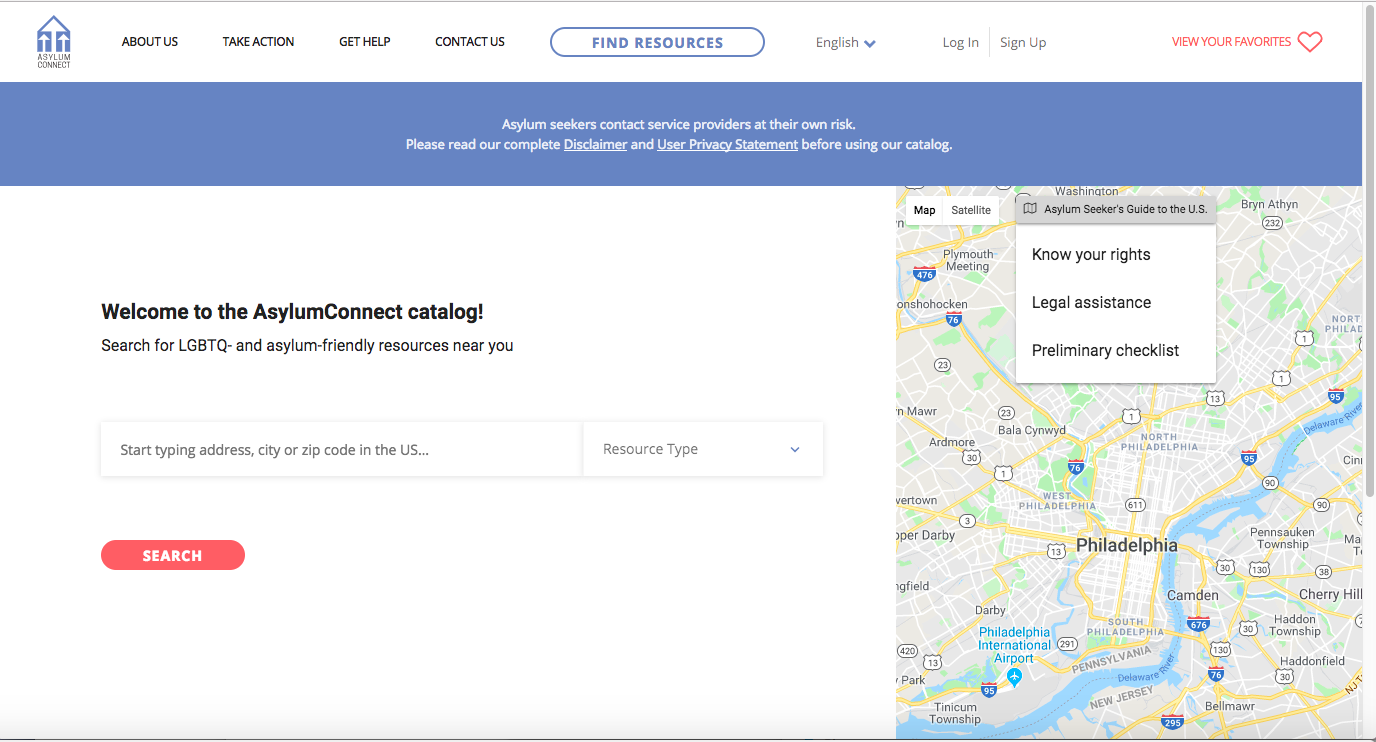Click the Tinicum Township map label

955,713
